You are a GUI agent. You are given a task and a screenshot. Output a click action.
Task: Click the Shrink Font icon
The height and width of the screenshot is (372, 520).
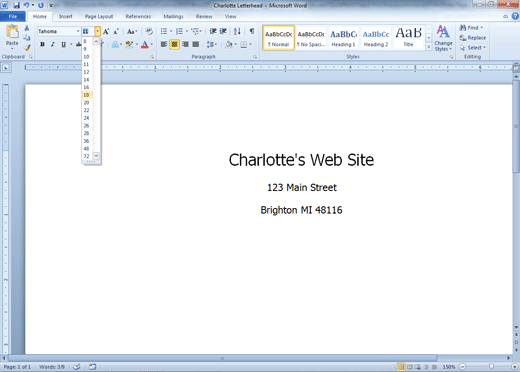116,32
